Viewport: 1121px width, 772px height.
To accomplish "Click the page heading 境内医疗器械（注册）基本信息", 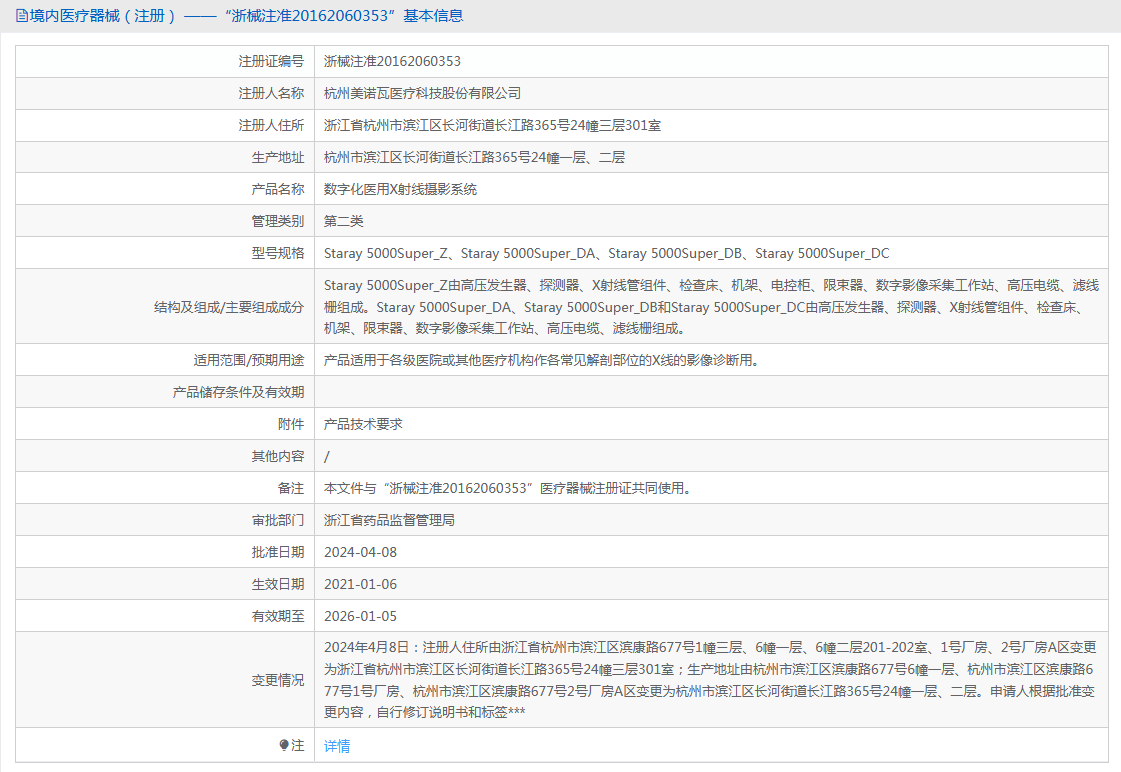I will point(239,16).
